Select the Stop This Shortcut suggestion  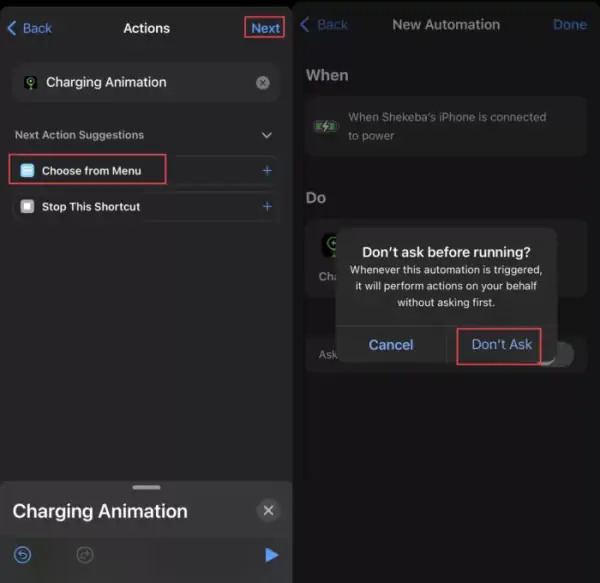[x=145, y=207]
